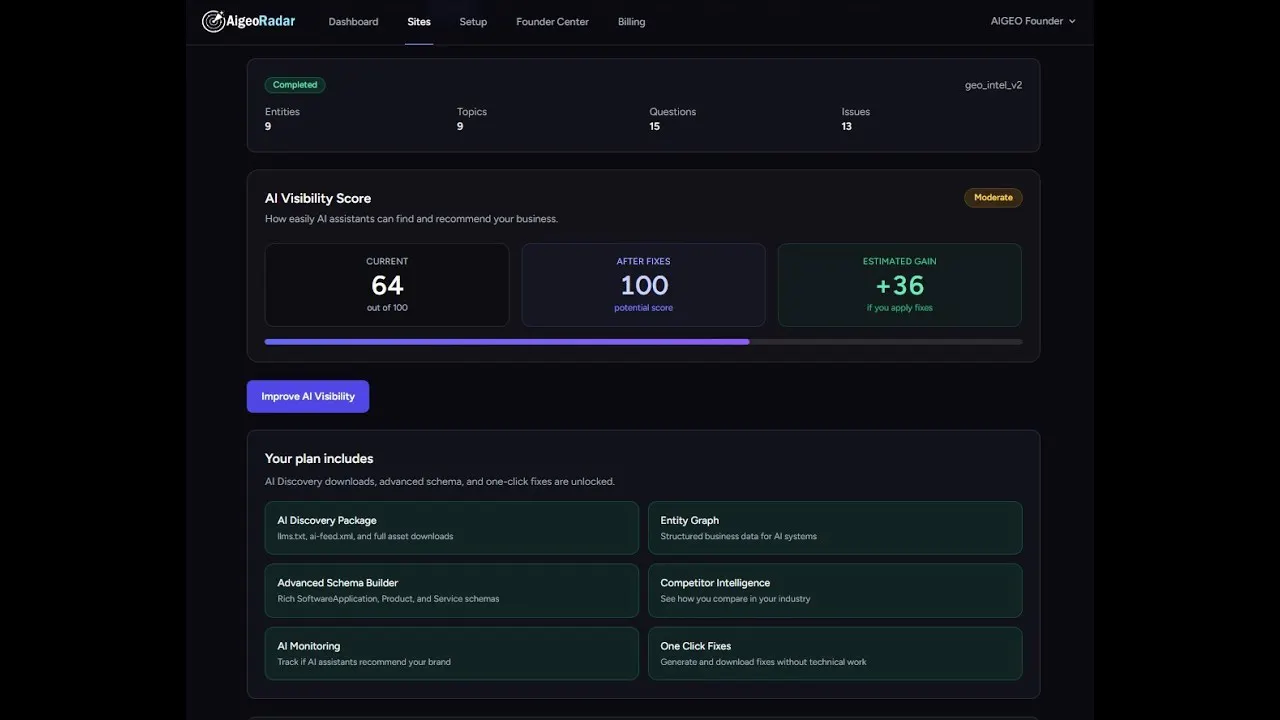The image size is (1280, 720).
Task: Click the AI visibility progress bar
Action: click(643, 342)
